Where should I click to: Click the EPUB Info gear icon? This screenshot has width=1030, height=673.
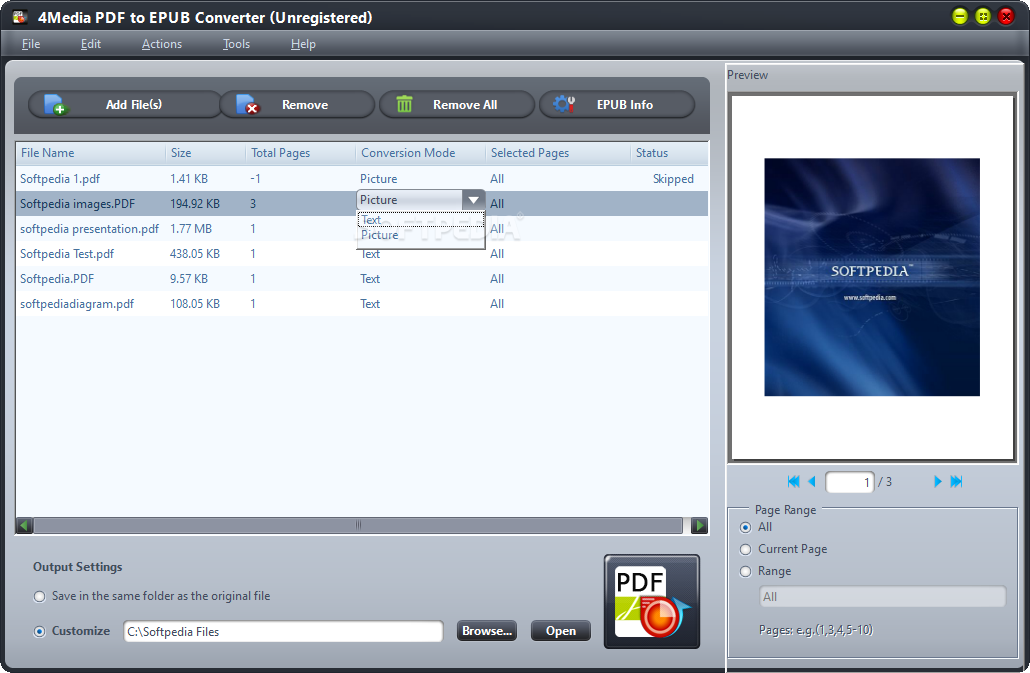564,104
